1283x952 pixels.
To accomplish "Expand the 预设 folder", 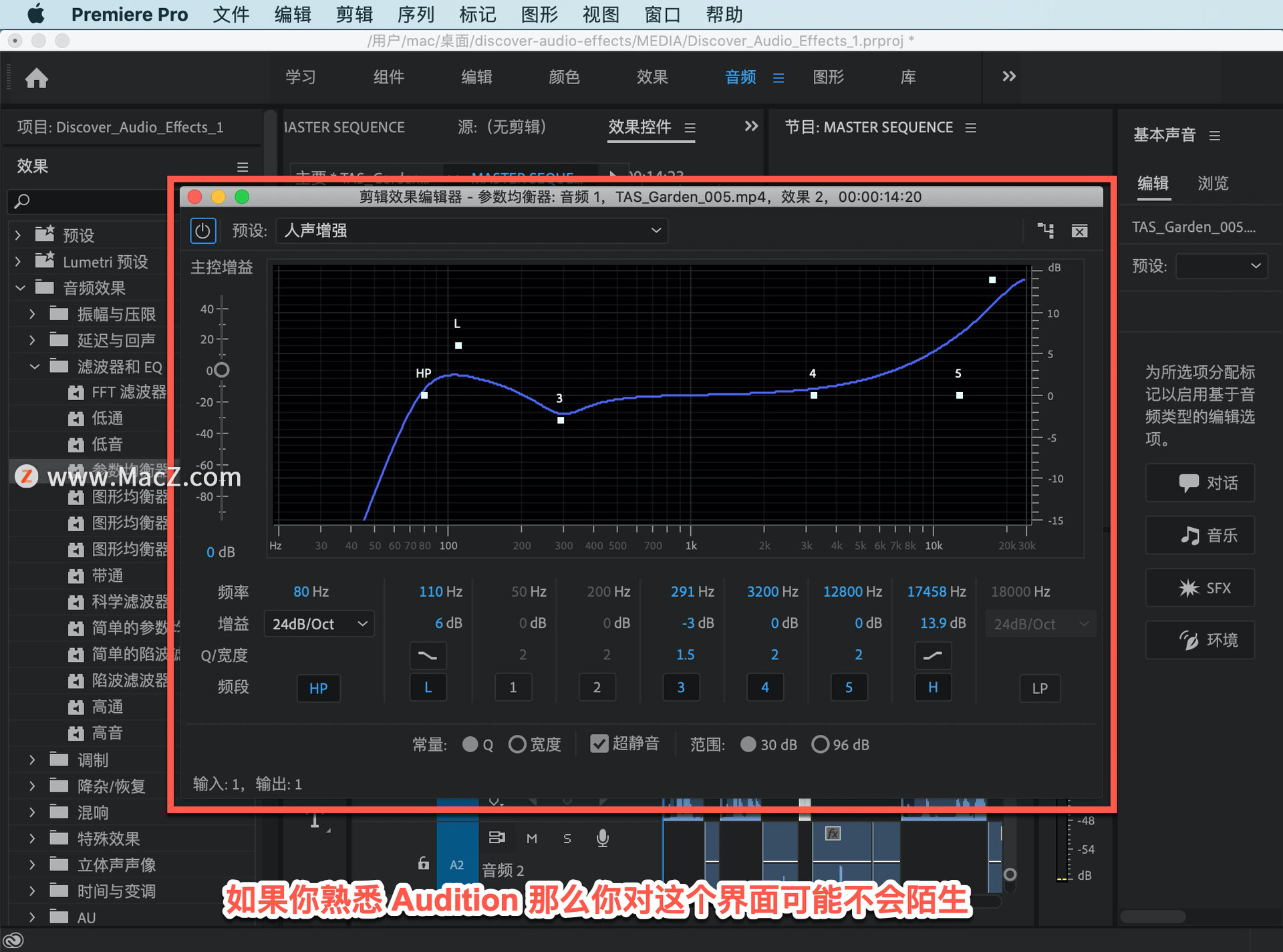I will coord(18,235).
